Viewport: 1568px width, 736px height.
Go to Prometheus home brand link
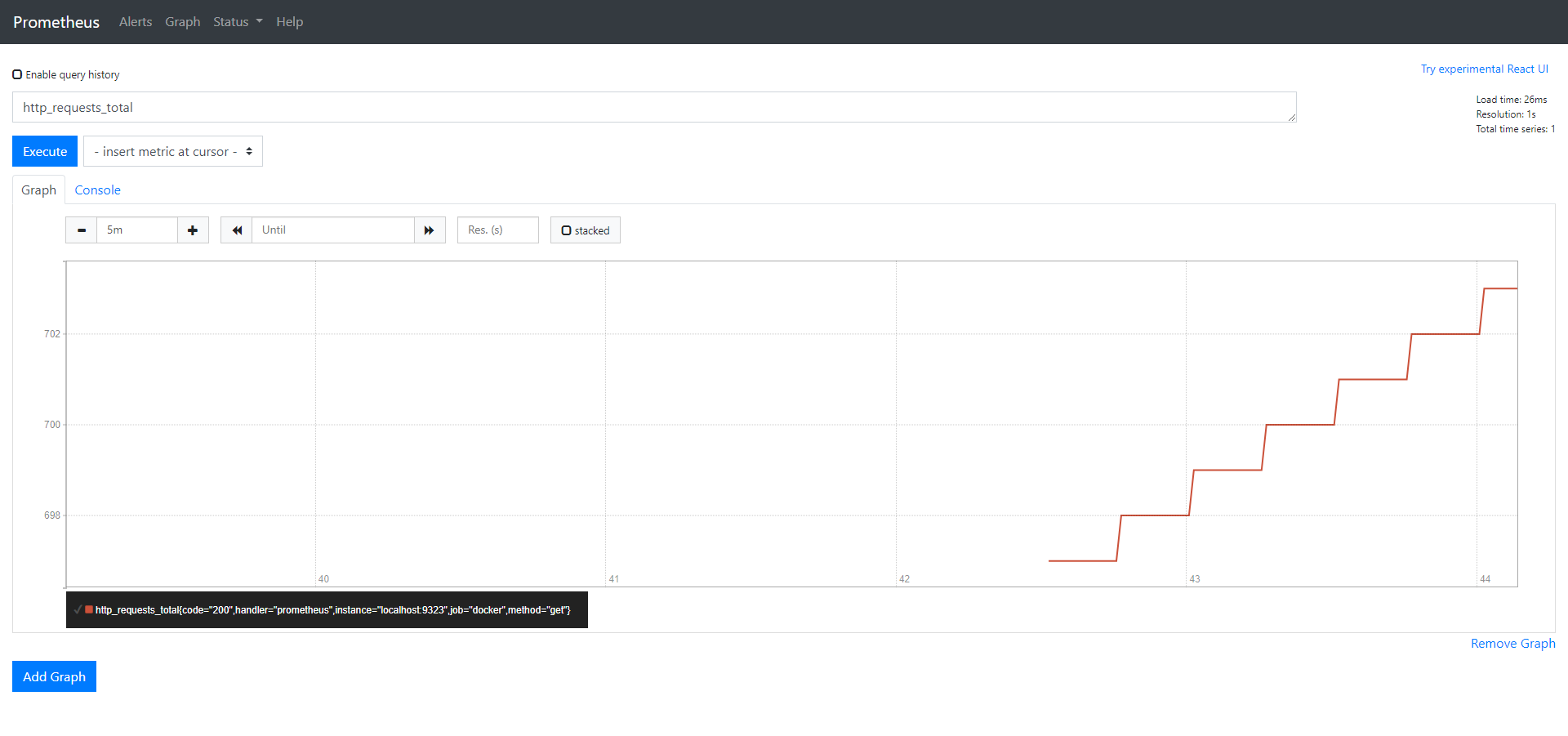point(56,22)
